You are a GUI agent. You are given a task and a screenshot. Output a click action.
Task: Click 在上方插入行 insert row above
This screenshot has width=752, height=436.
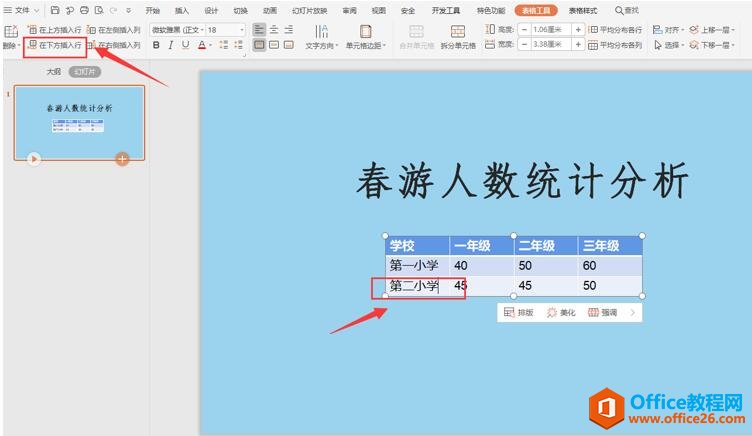pos(54,30)
